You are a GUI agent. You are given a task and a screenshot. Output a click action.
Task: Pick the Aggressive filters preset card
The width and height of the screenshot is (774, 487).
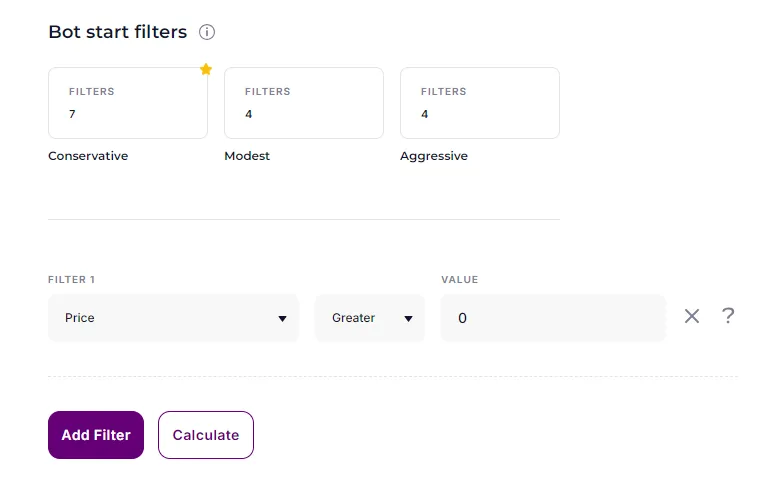click(x=480, y=103)
